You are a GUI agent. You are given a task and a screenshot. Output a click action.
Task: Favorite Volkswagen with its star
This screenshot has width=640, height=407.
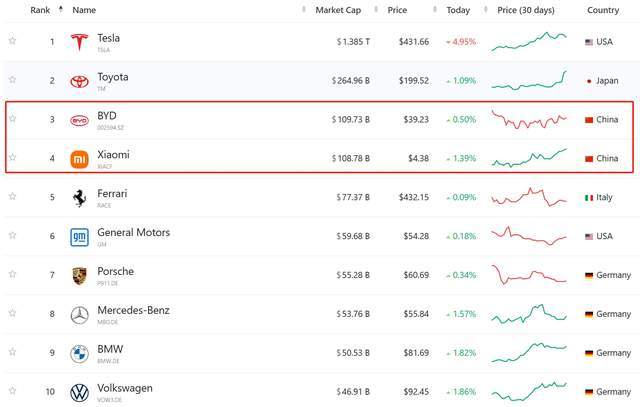click(x=13, y=391)
